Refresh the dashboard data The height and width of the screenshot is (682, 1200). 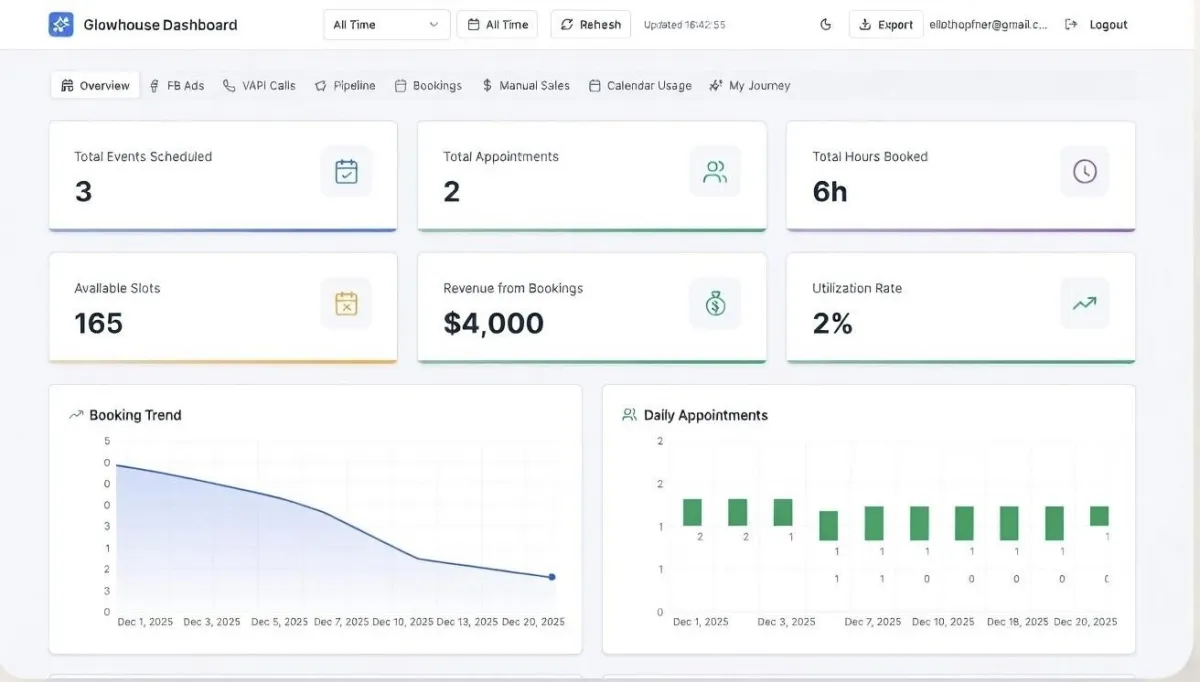(590, 25)
